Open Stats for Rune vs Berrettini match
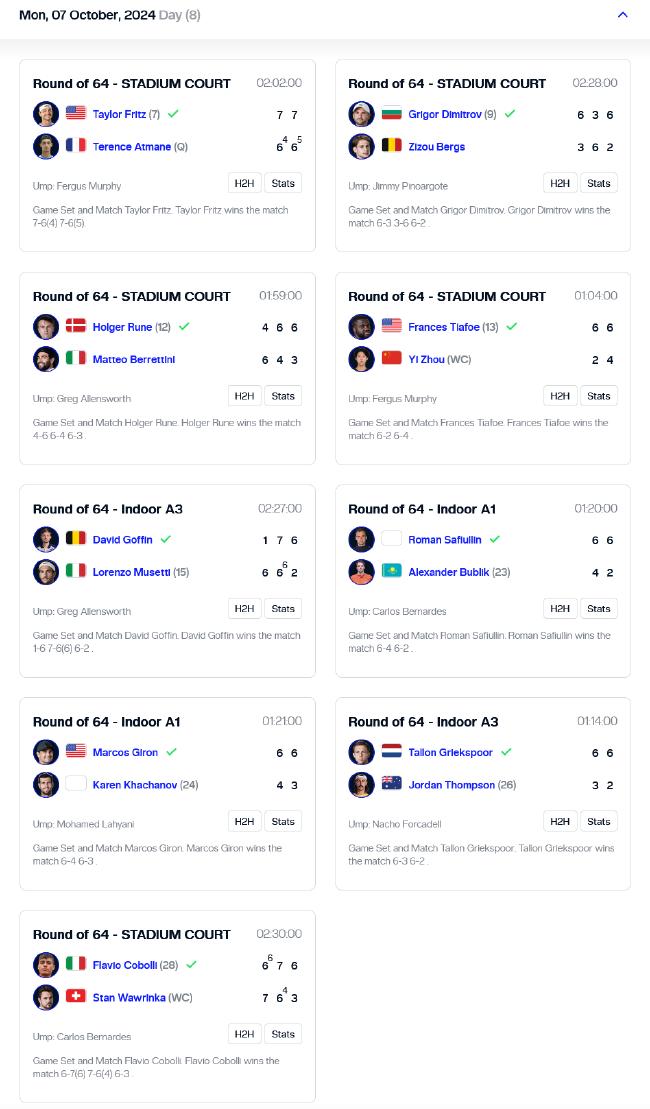The image size is (650, 1109). [x=283, y=396]
